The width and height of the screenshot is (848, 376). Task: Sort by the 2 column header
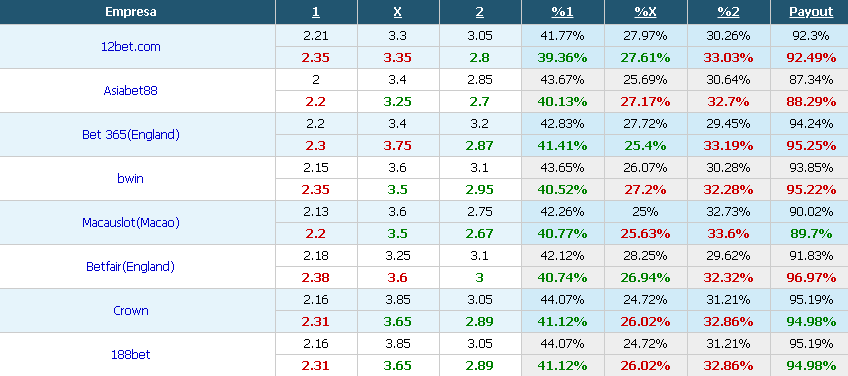[x=480, y=12]
